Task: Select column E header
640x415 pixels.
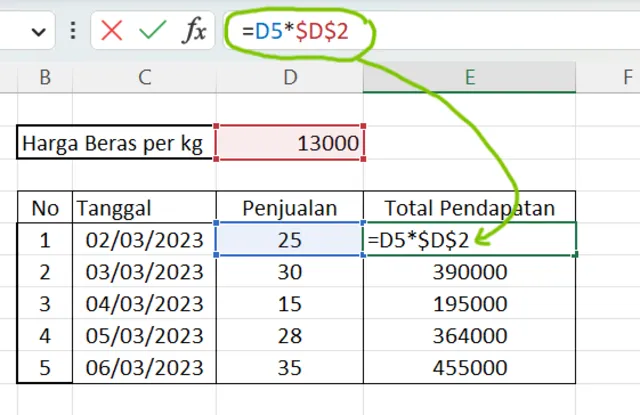Action: tap(469, 77)
